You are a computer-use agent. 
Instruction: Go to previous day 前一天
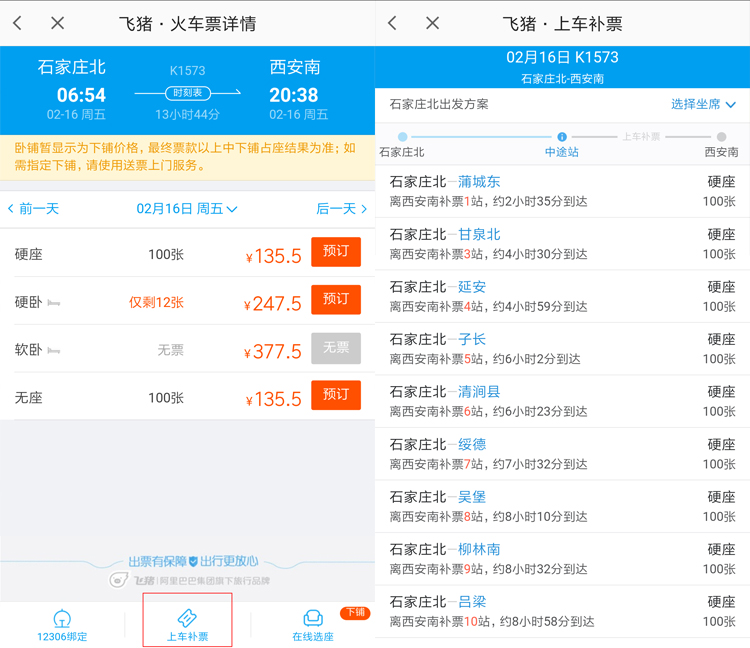click(34, 209)
